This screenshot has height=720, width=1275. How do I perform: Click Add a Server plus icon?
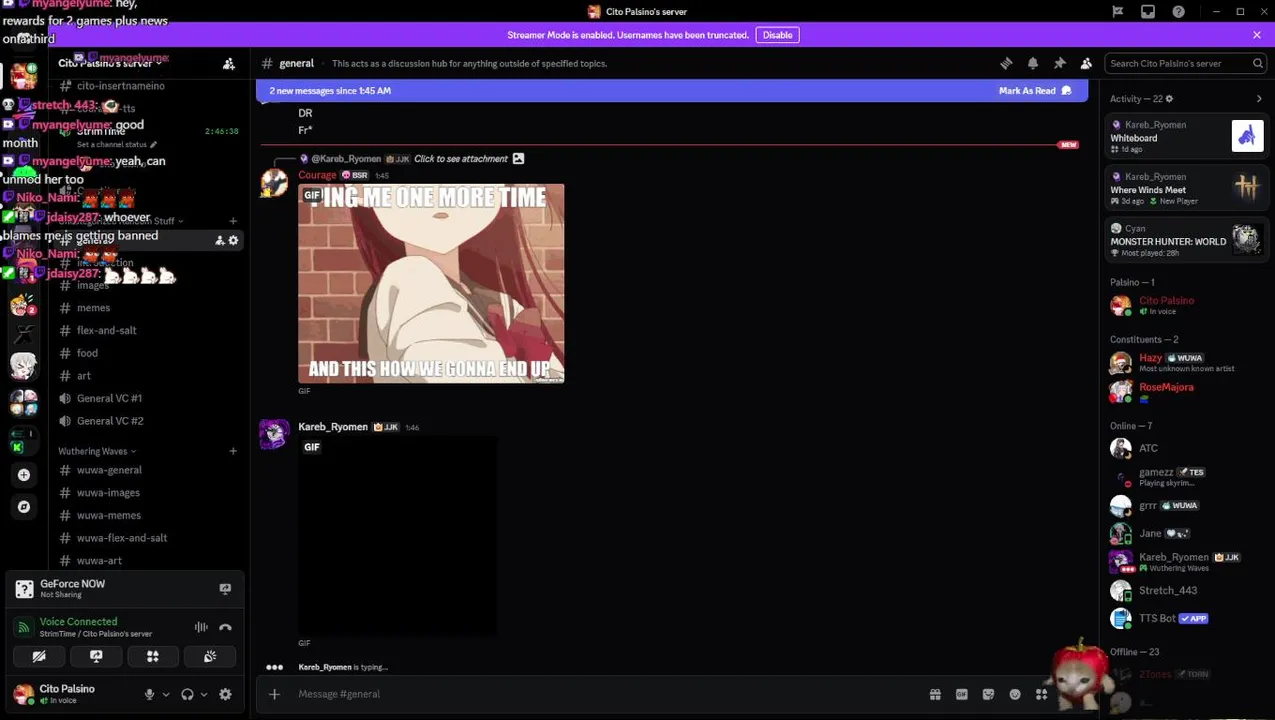24,474
